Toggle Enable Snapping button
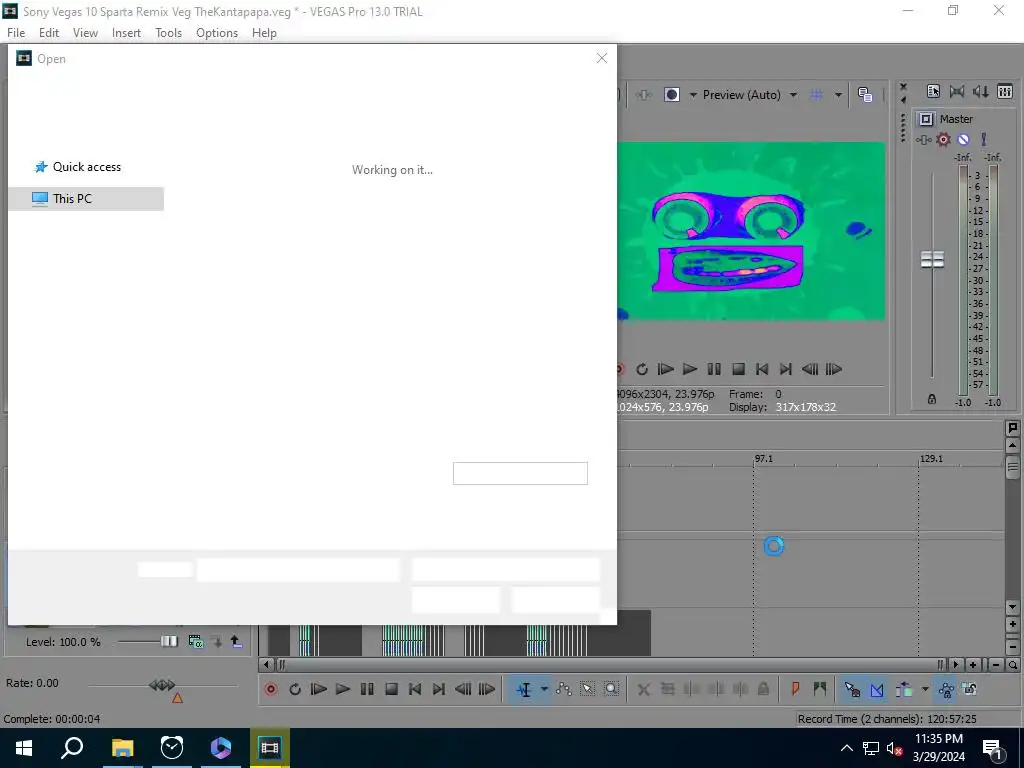The height and width of the screenshot is (768, 1024). pos(852,689)
